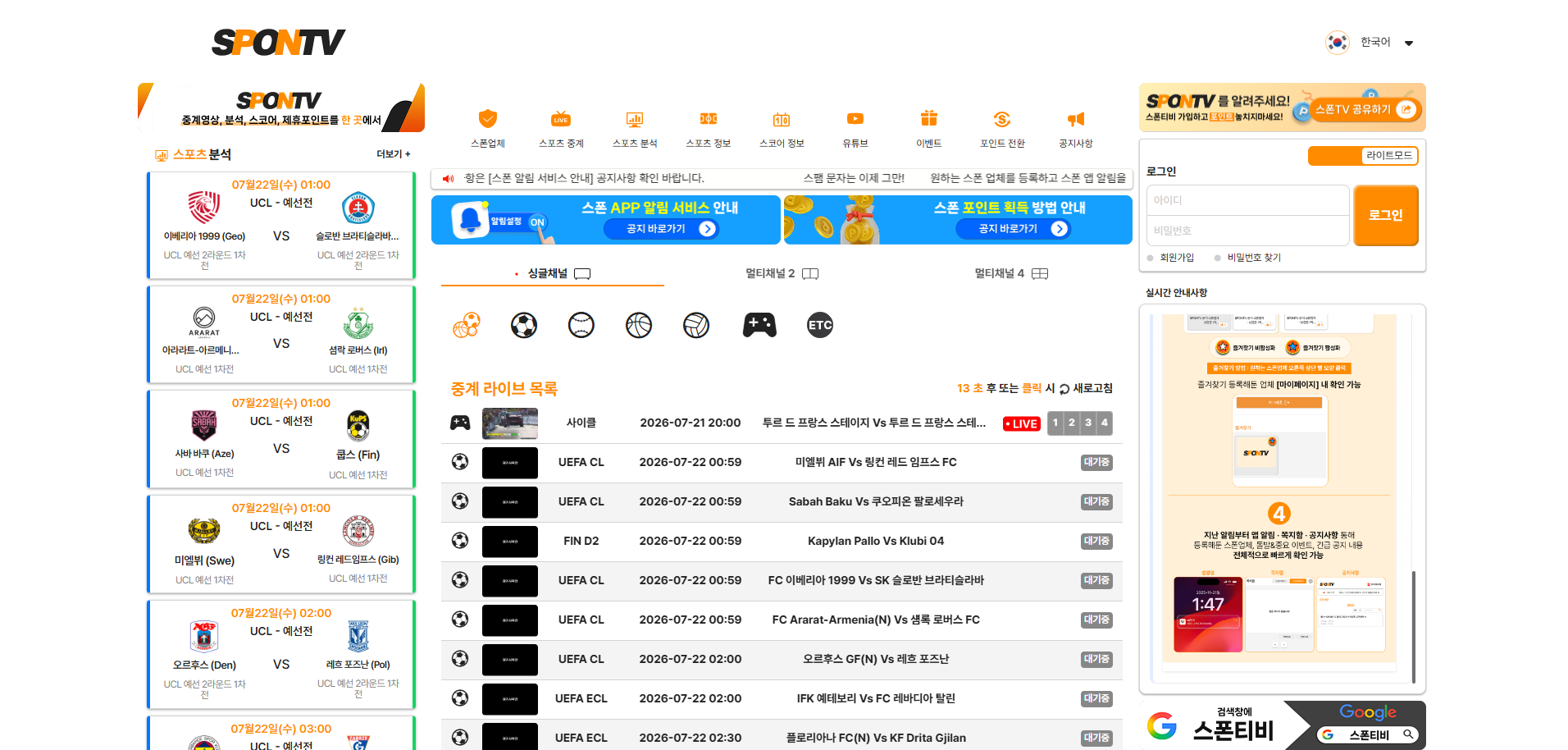Click the 아이디 input field
1568x750 pixels.
tap(1247, 200)
